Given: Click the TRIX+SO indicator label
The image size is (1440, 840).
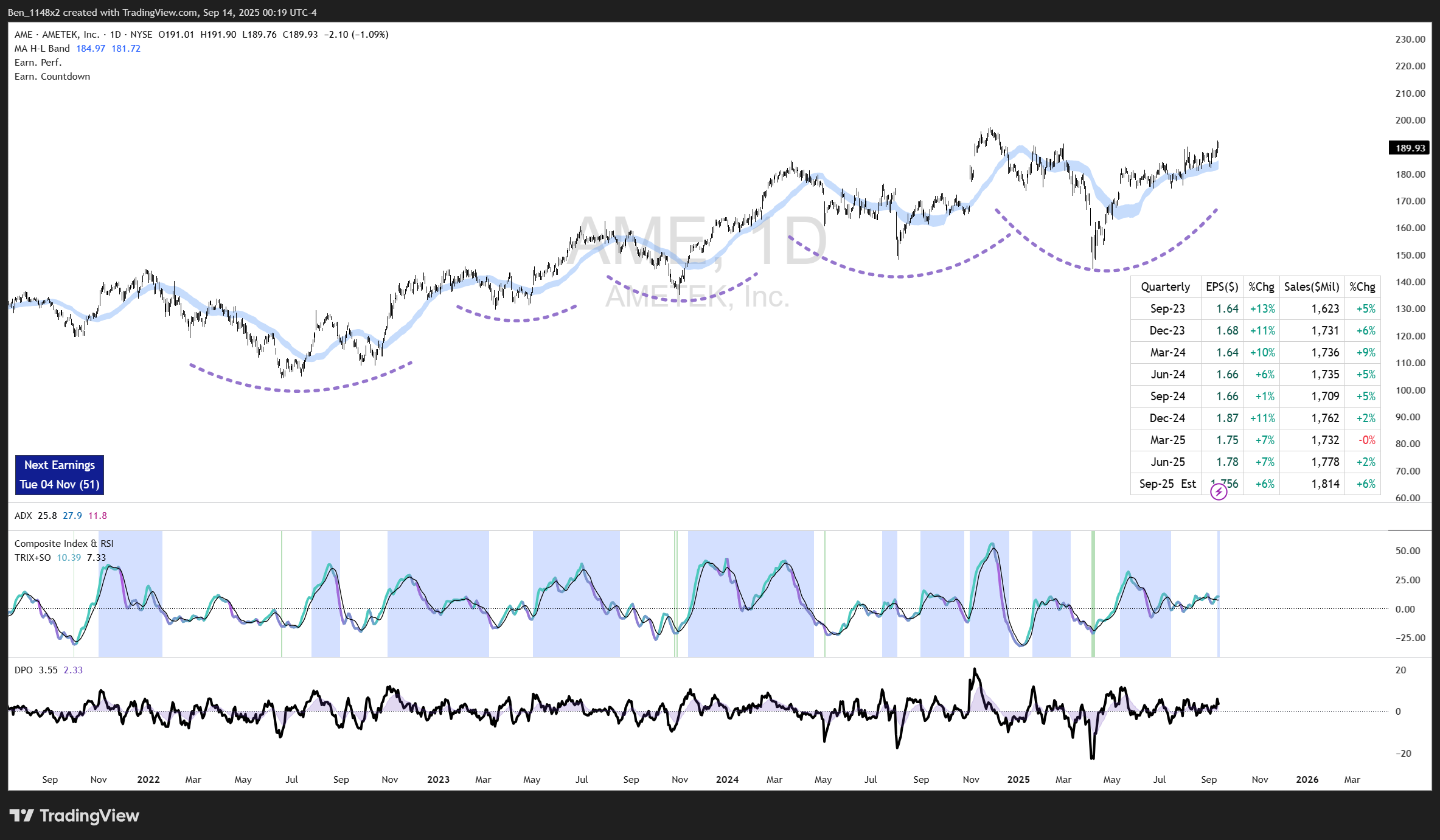Looking at the screenshot, I should pos(33,558).
